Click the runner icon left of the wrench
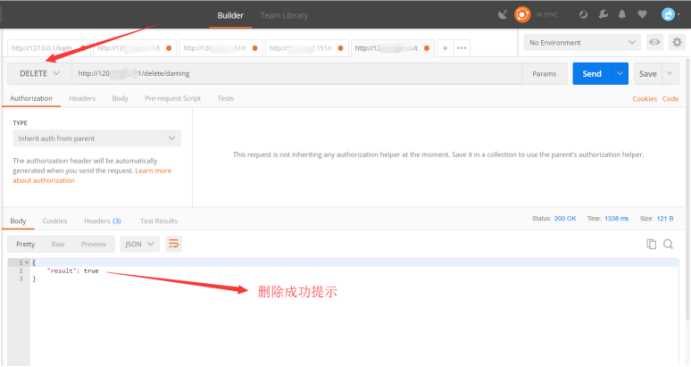This screenshot has width=691, height=367. (x=583, y=15)
